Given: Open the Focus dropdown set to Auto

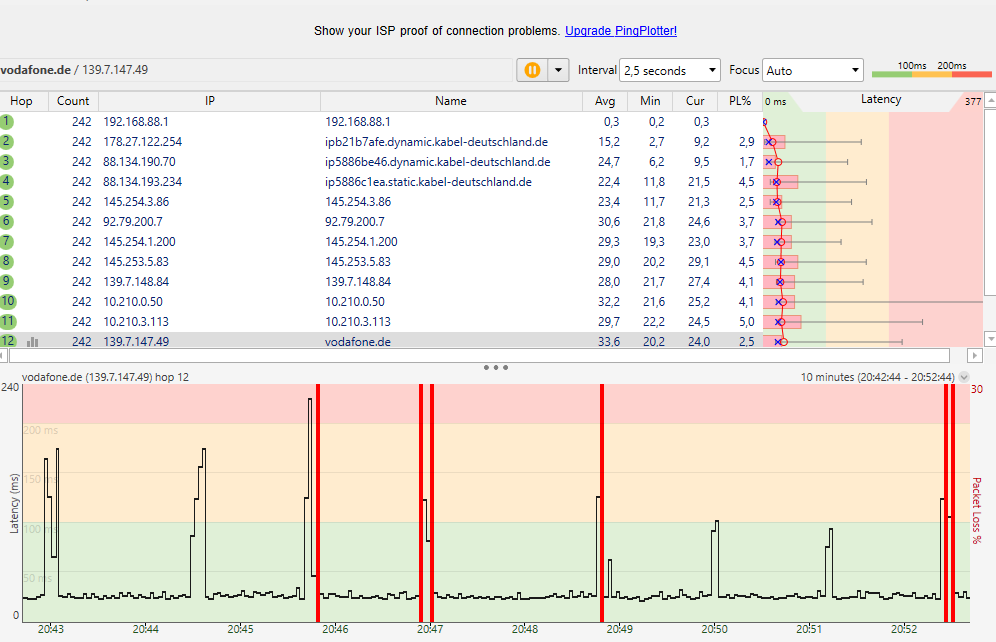Looking at the screenshot, I should [x=812, y=70].
